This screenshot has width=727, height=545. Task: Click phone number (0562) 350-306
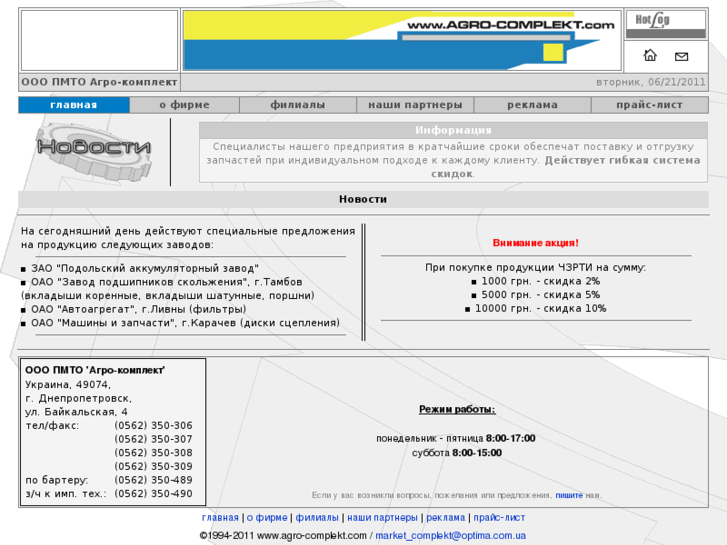[x=153, y=426]
